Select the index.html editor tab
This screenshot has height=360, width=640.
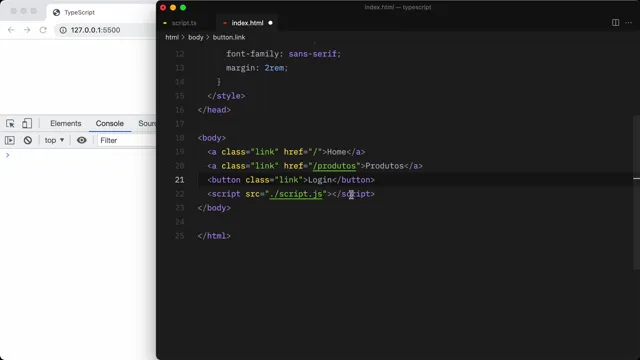pyautogui.click(x=247, y=23)
